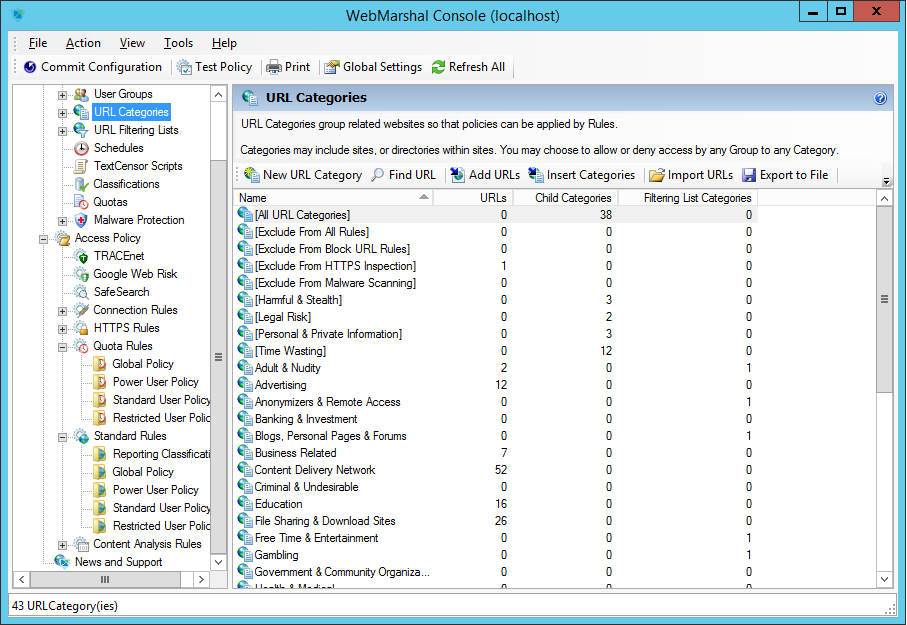The image size is (907, 625).
Task: Open Test Policy from the toolbar
Action: coord(185,67)
